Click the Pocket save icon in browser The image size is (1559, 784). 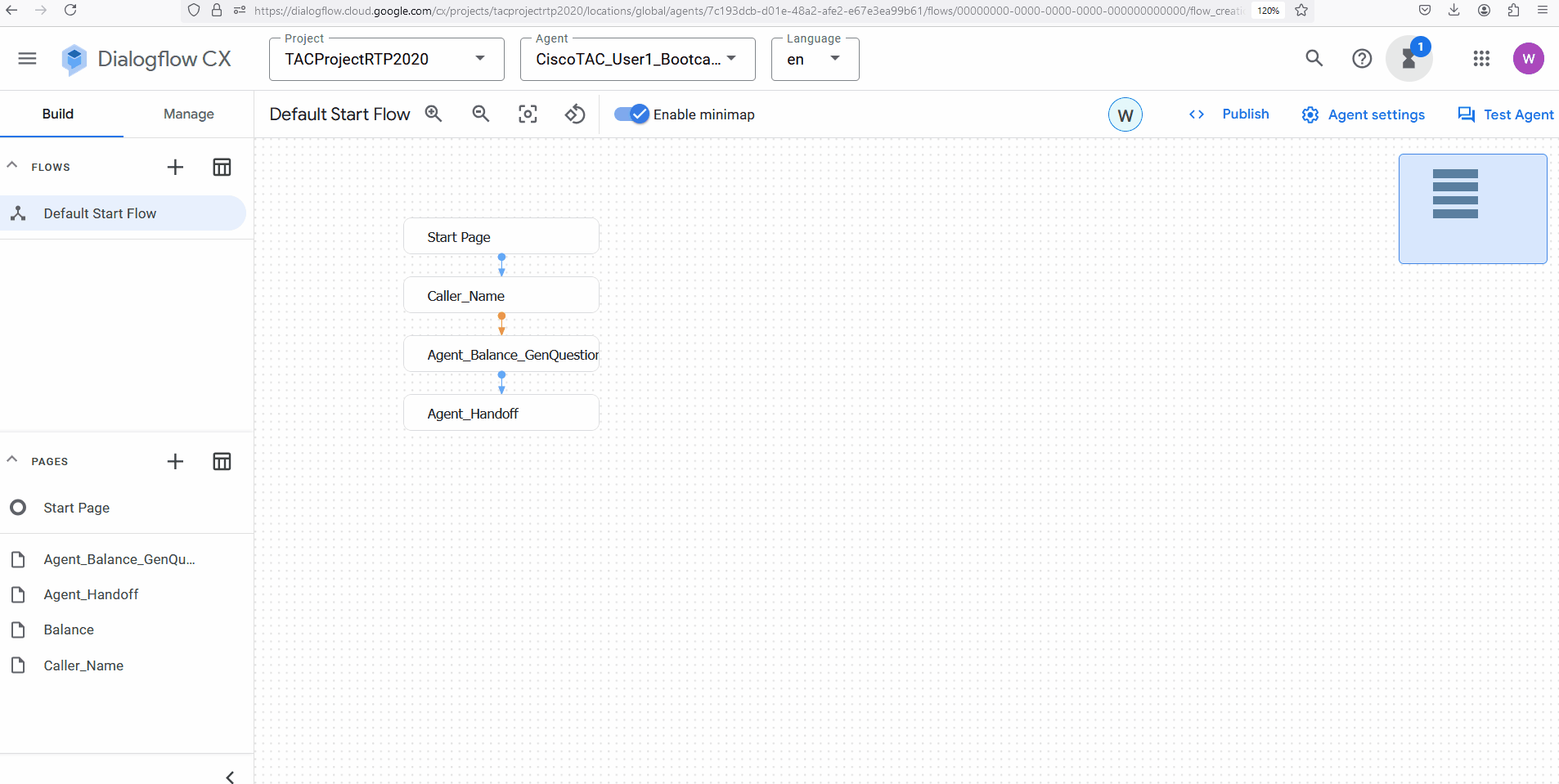tap(1425, 11)
